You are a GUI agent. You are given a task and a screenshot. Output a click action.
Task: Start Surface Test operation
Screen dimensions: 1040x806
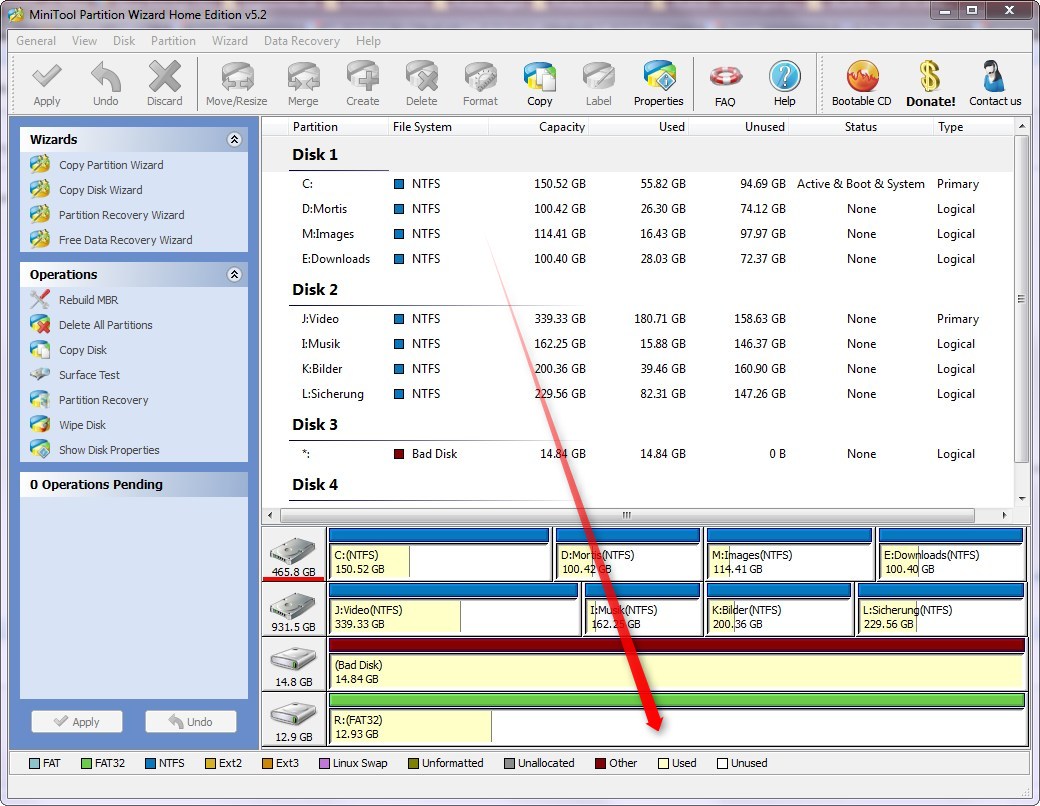click(x=89, y=375)
